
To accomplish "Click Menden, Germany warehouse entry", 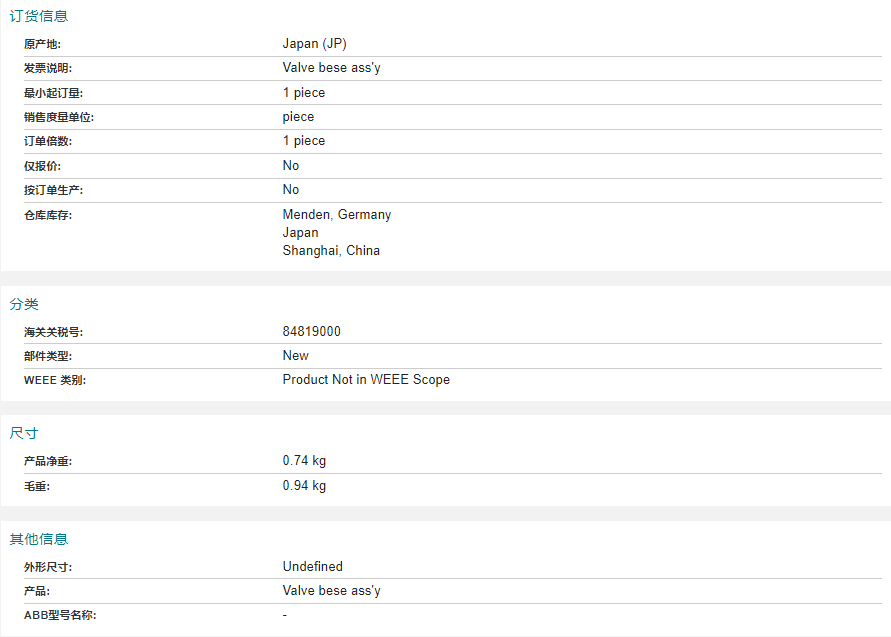I will [336, 214].
